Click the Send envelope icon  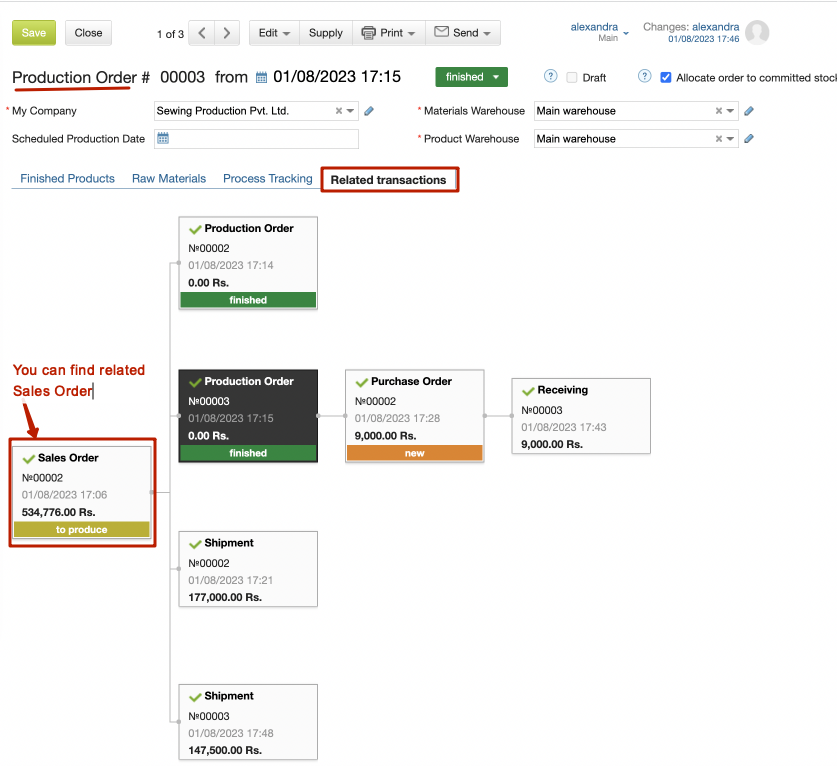click(x=441, y=31)
